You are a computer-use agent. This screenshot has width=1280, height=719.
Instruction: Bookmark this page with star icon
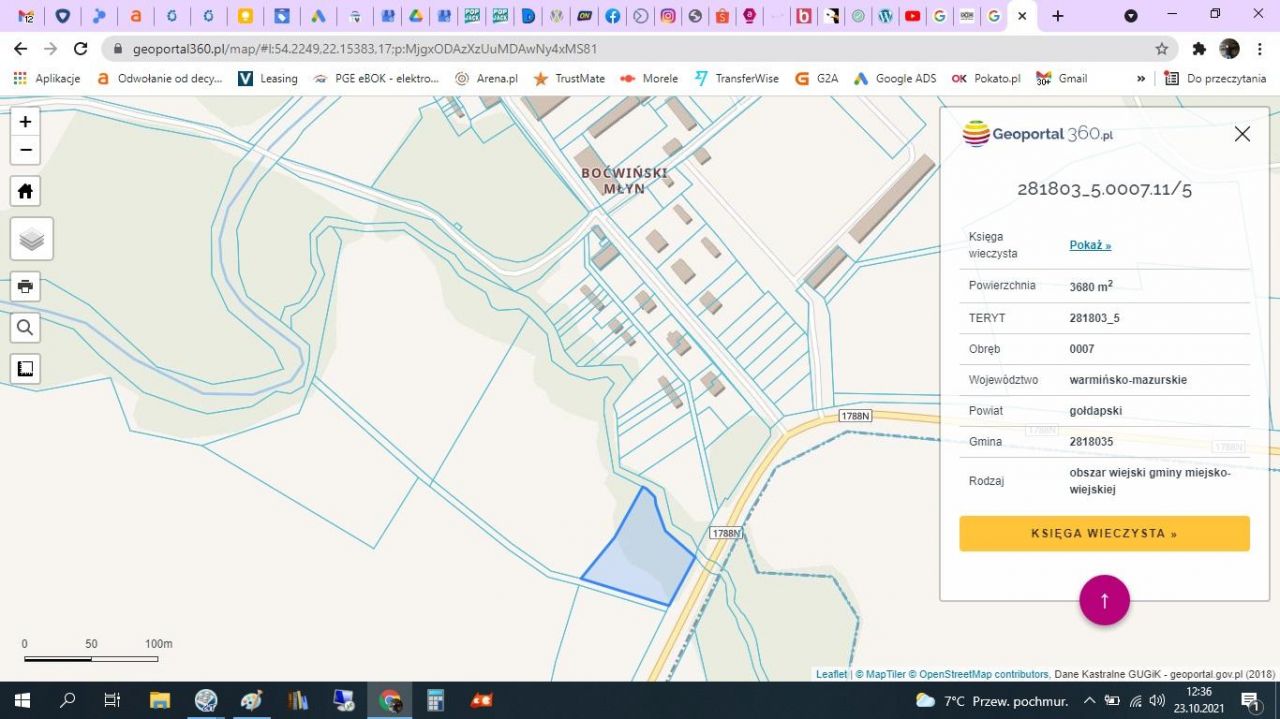pyautogui.click(x=1161, y=49)
